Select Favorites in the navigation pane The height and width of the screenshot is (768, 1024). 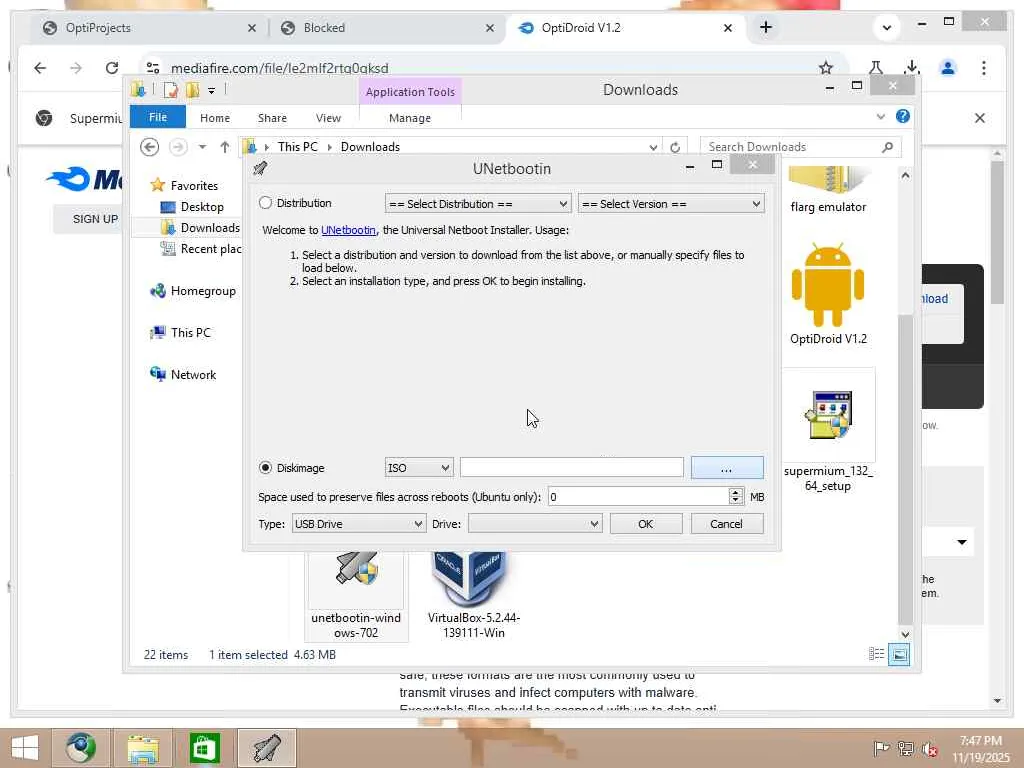194,185
